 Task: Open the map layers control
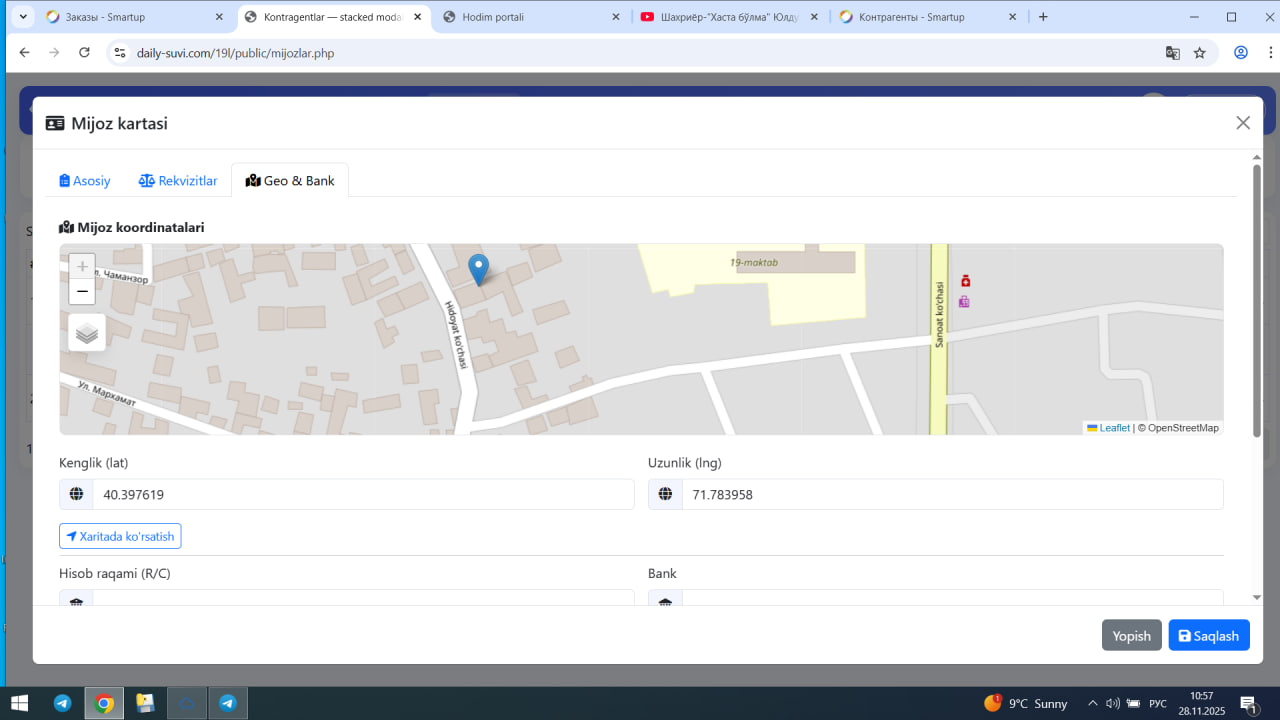coord(87,333)
